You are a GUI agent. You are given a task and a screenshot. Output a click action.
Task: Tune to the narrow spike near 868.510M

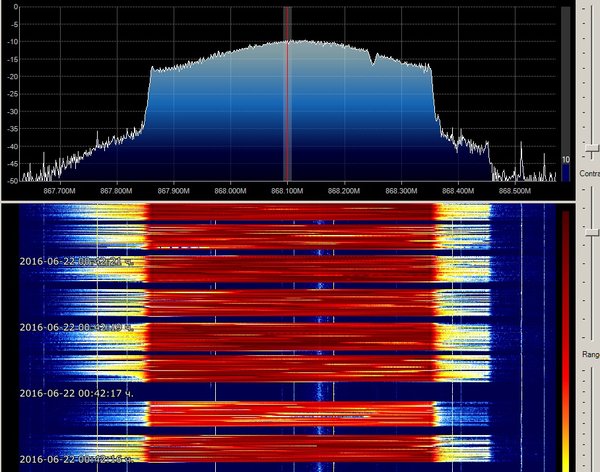pos(521,161)
